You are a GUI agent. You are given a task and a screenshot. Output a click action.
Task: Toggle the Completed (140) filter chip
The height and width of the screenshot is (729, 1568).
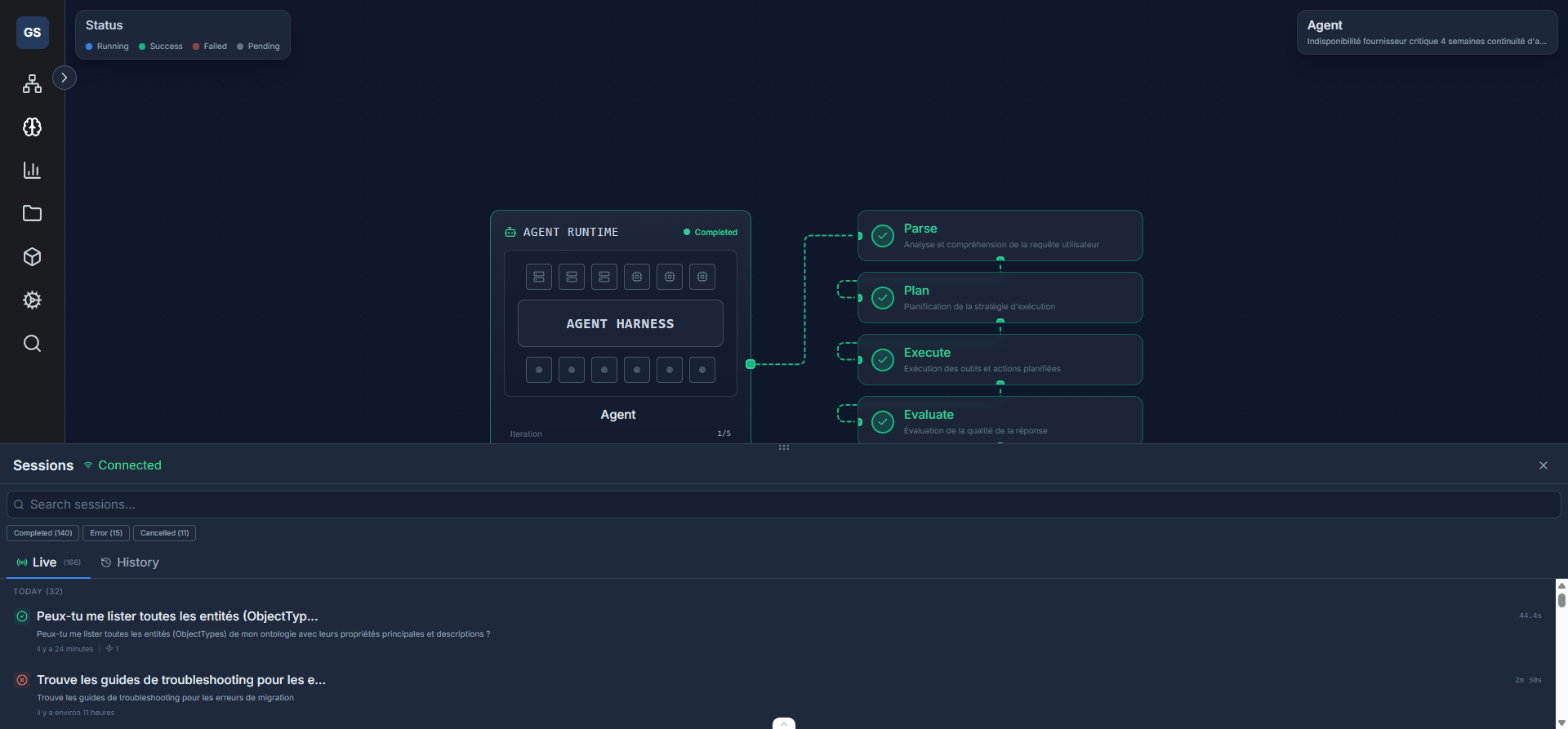pos(43,533)
